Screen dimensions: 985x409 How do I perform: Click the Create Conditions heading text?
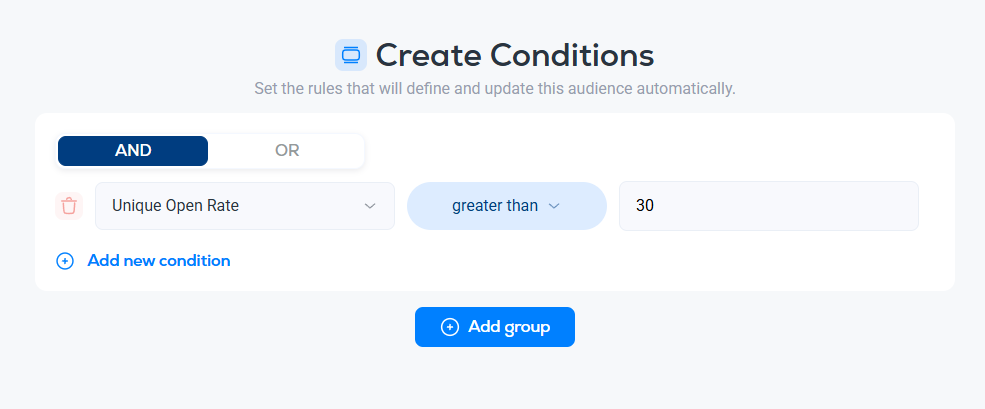pos(514,55)
